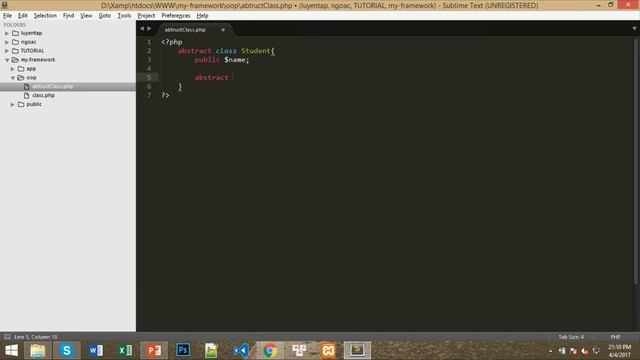Go to previous tab with left arrow

click(142, 29)
